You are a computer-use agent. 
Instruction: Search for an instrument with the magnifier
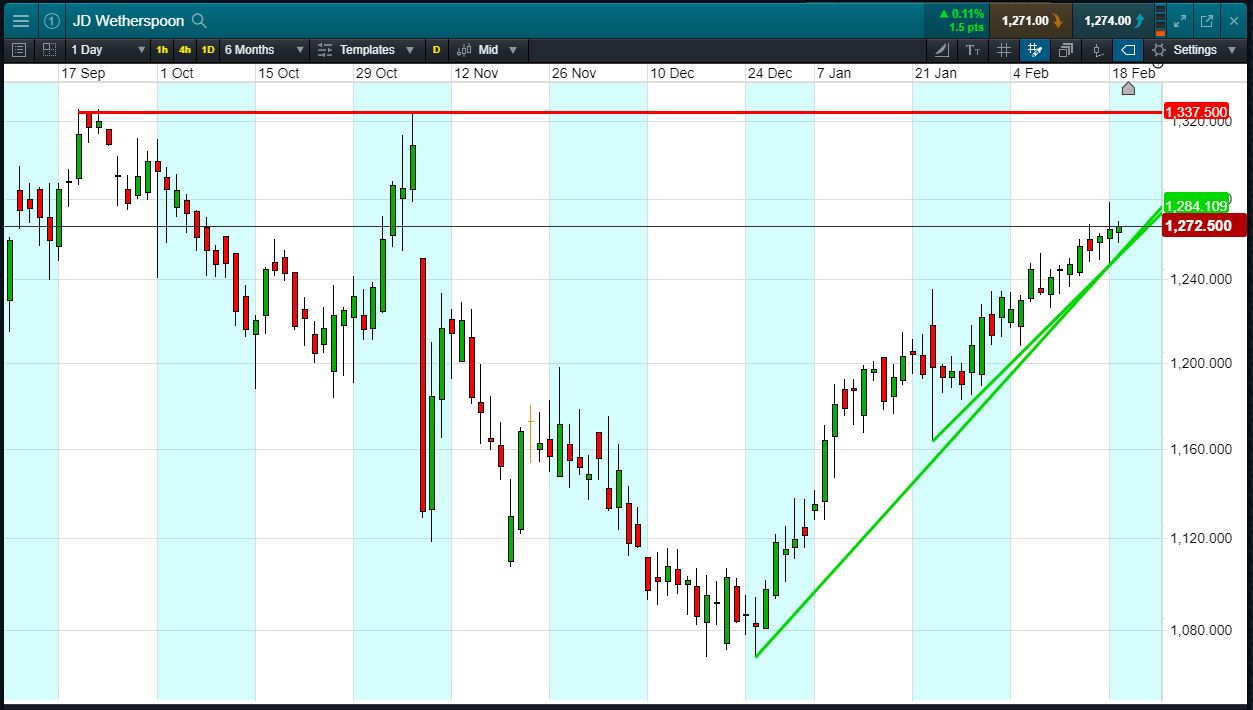pos(199,20)
